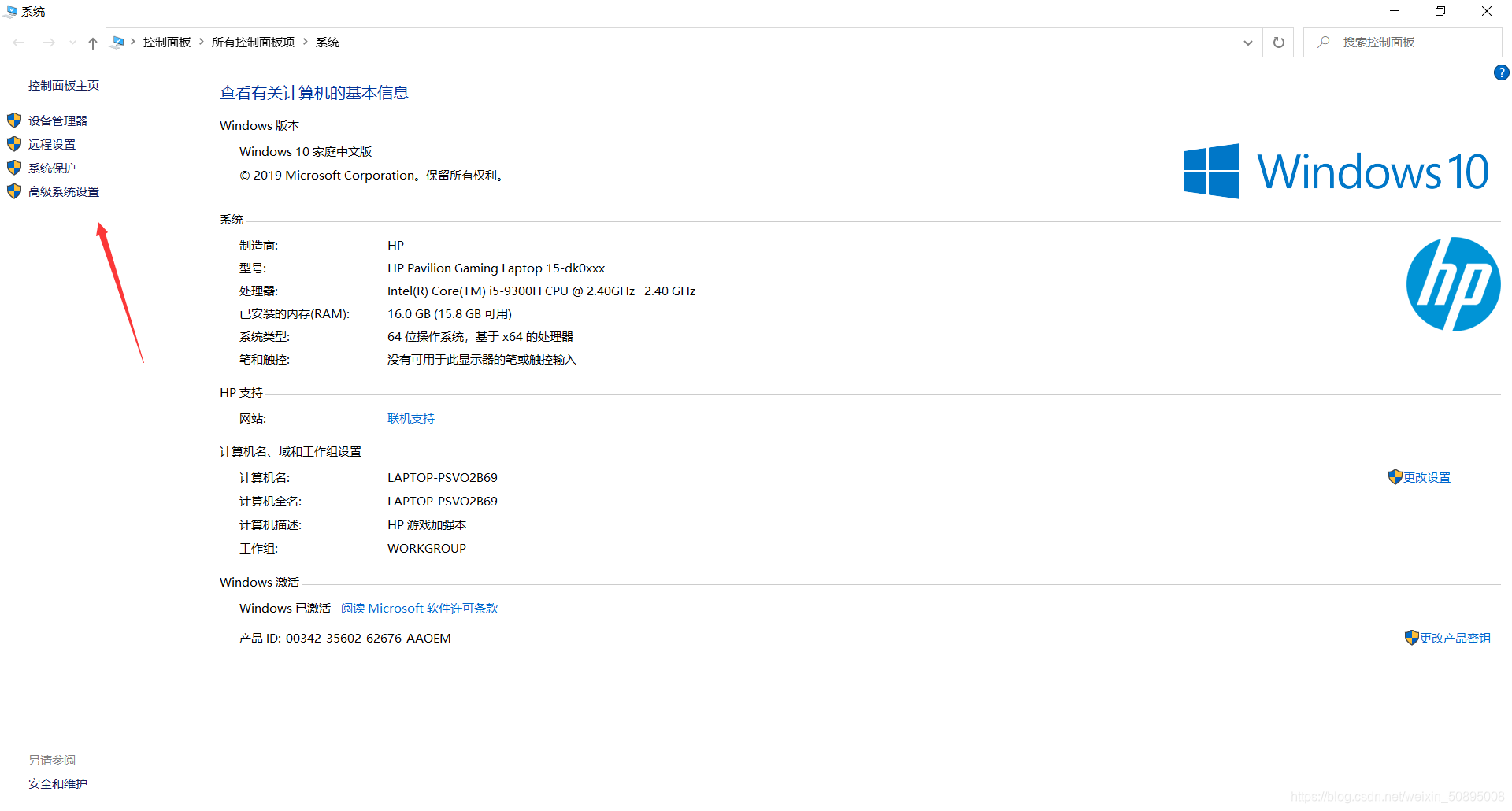This screenshot has width=1512, height=811.
Task: Expand chevron after 所有控制面板项 breadcrumb
Action: point(306,42)
